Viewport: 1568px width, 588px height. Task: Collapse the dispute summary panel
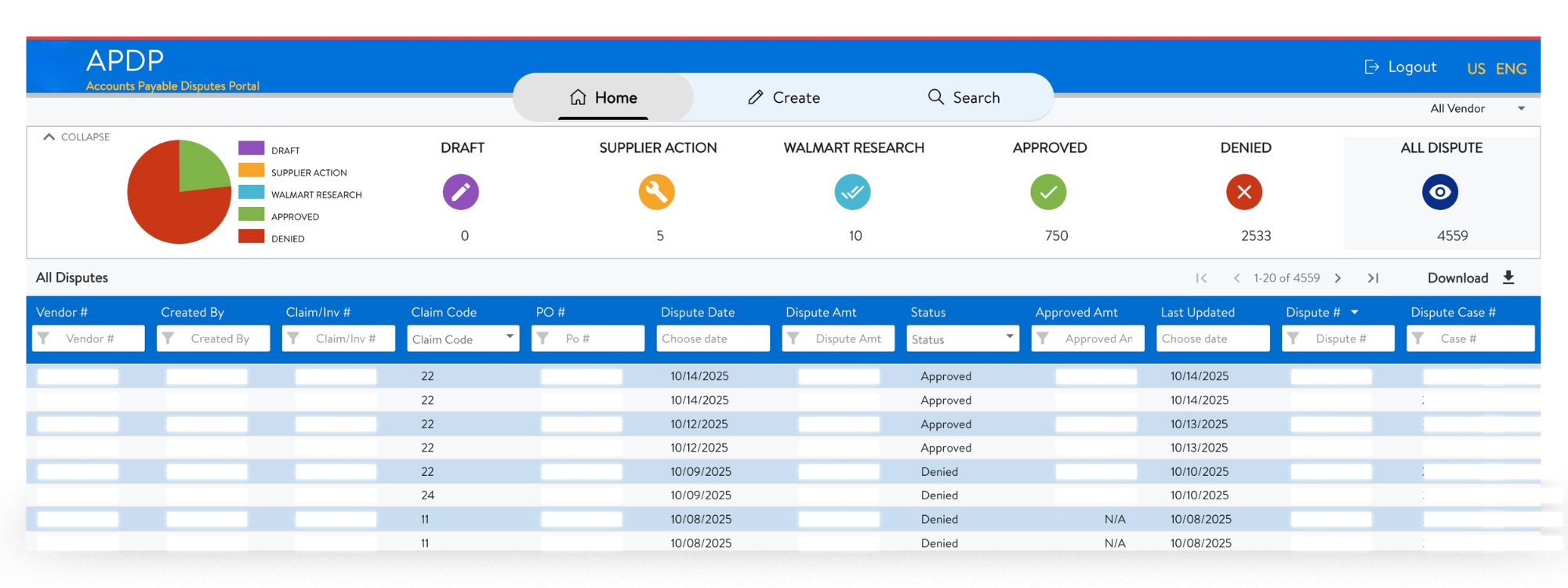(76, 137)
